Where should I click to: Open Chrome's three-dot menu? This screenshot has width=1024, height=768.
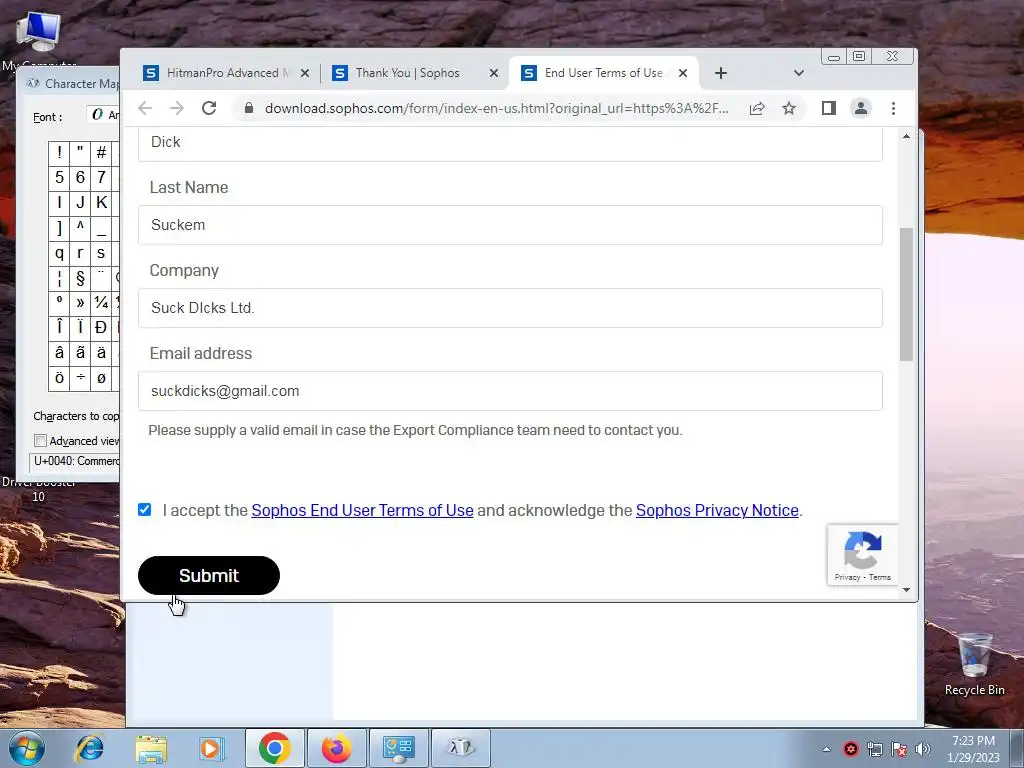(893, 108)
